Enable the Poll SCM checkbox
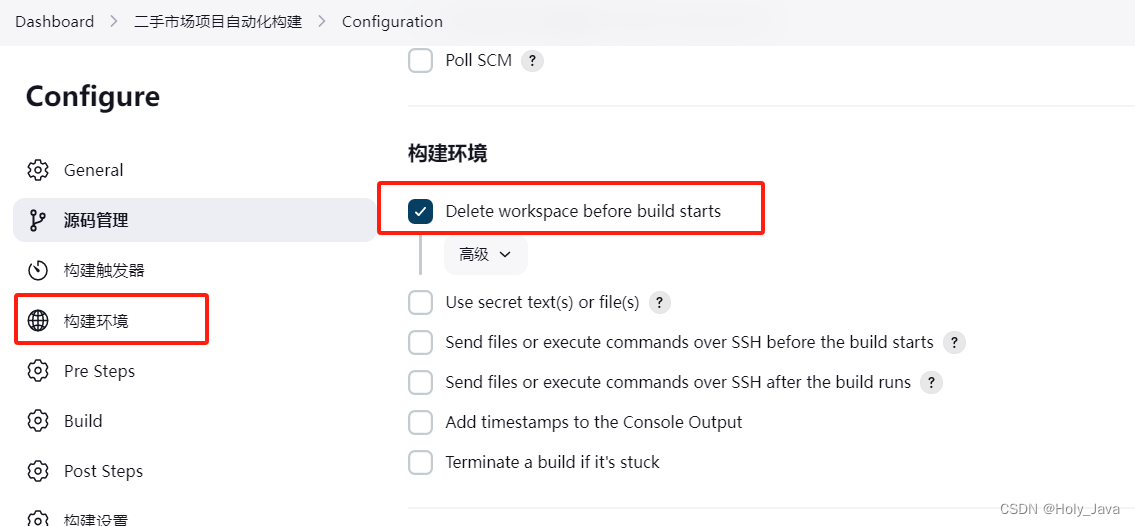The width and height of the screenshot is (1135, 526). click(421, 61)
